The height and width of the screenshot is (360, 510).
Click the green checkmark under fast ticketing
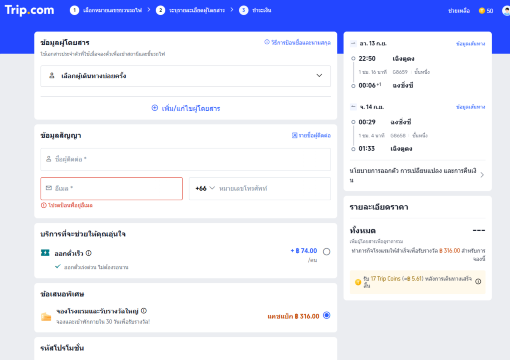[x=58, y=266]
